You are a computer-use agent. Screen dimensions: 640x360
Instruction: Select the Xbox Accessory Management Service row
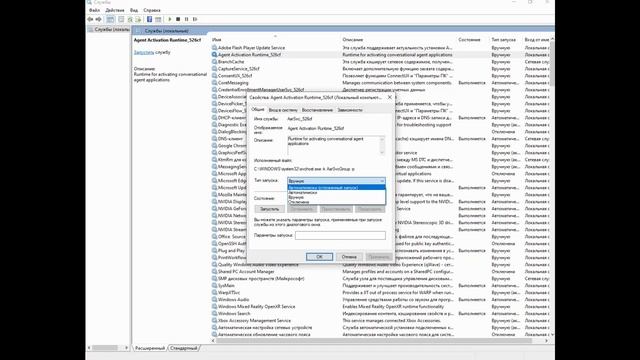coord(380,320)
